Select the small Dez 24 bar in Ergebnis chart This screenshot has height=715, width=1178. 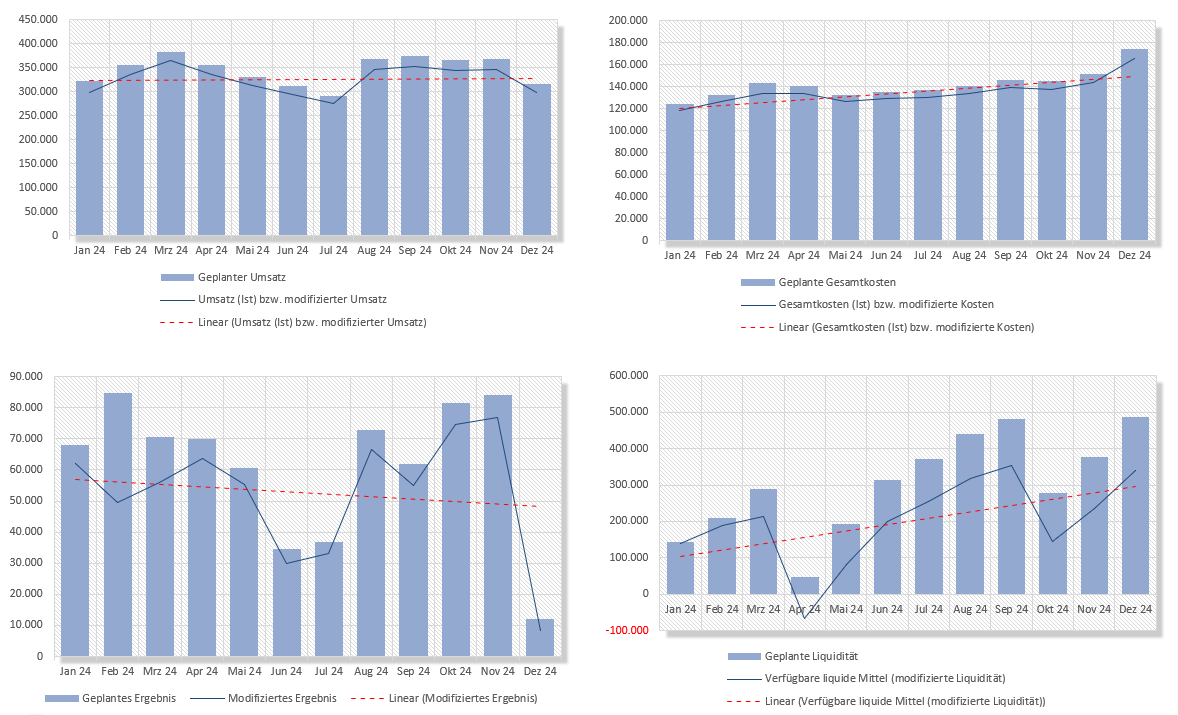pos(539,639)
